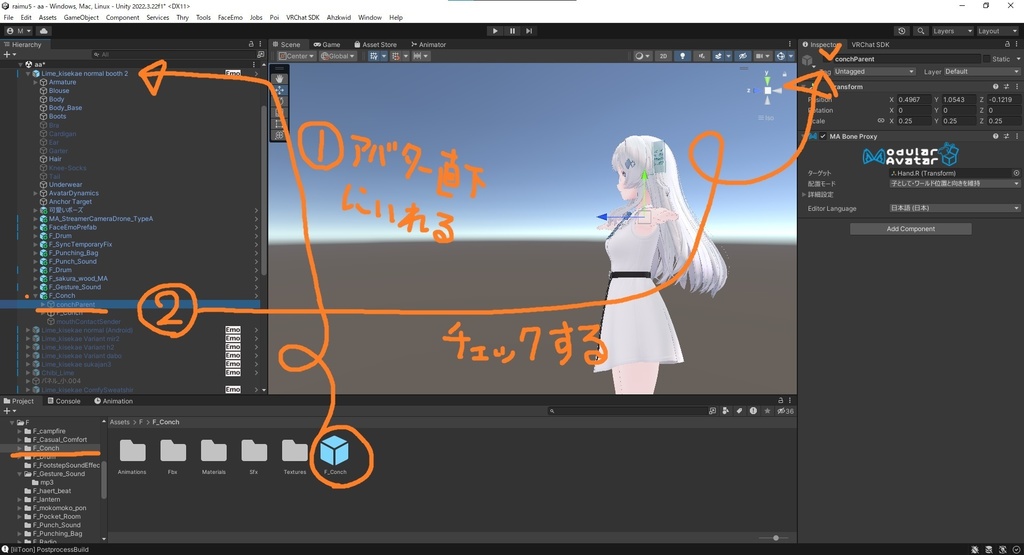Image resolution: width=1024 pixels, height=555 pixels.
Task: Toggle scene audio icon
Action: [x=701, y=56]
